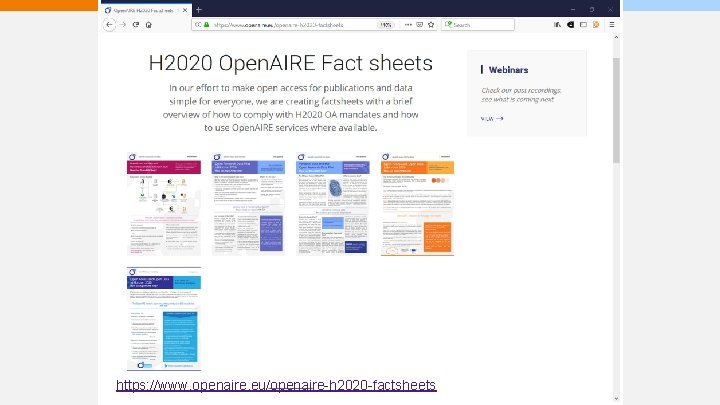The height and width of the screenshot is (405, 720).
Task: Open the purple-header fact sheet thumbnail
Action: [248, 204]
